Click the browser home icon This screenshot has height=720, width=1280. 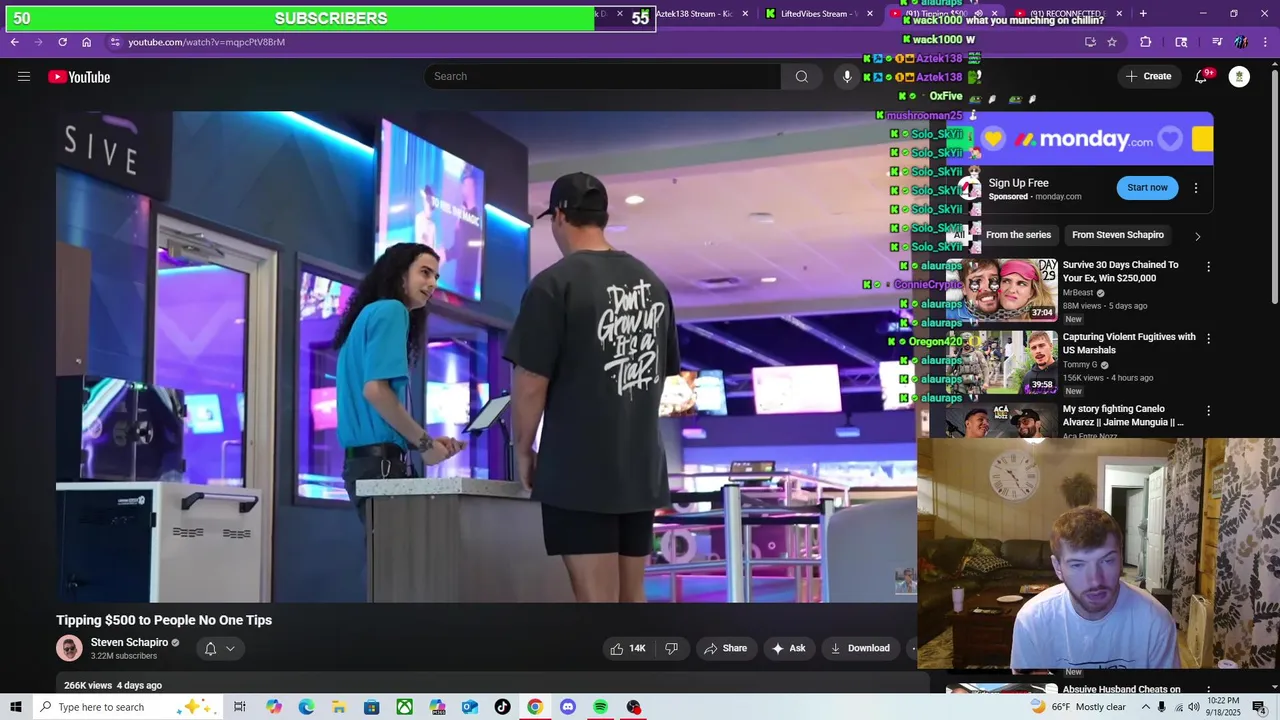[x=87, y=42]
